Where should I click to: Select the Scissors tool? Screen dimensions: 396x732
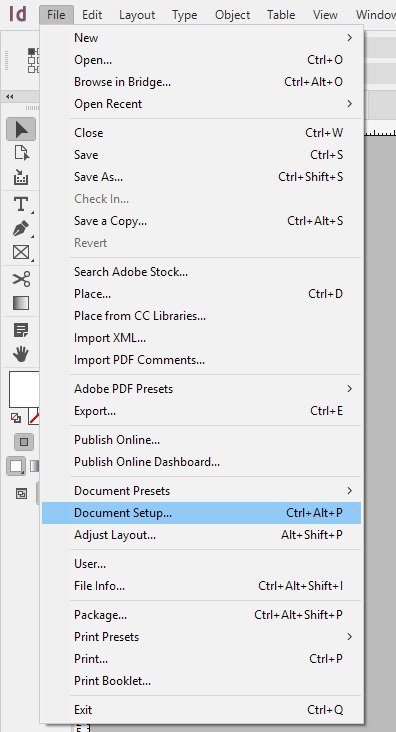click(21, 279)
